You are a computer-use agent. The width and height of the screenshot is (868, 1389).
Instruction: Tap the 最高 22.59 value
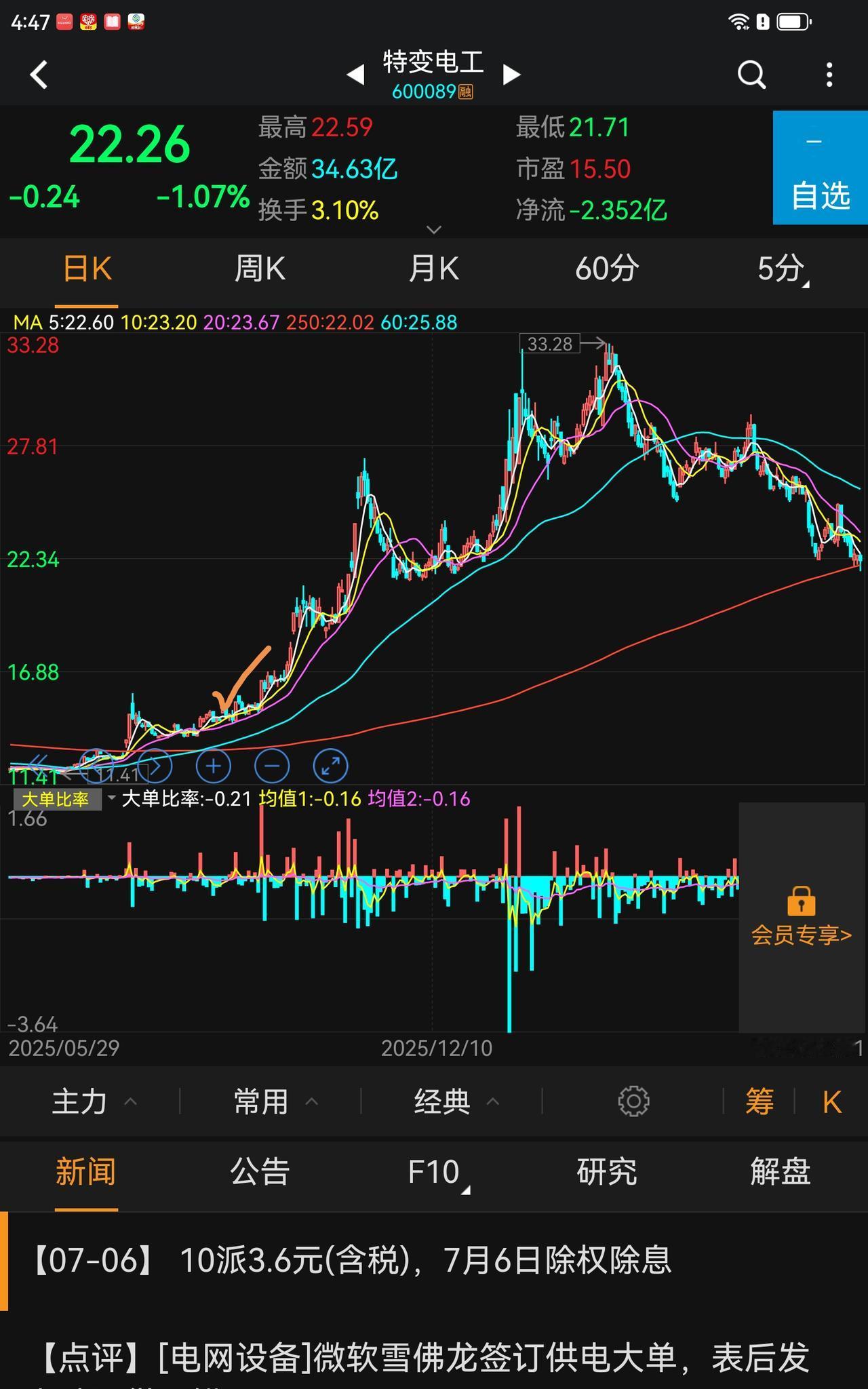pos(342,128)
